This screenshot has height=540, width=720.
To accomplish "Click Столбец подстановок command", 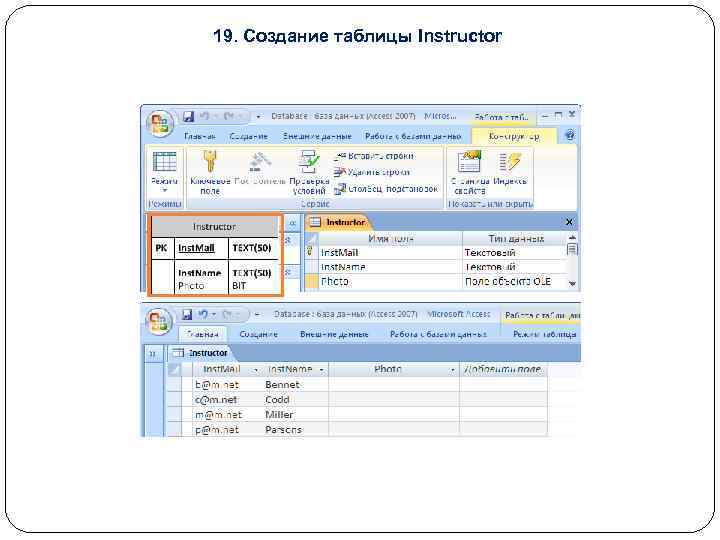I will click(x=386, y=189).
